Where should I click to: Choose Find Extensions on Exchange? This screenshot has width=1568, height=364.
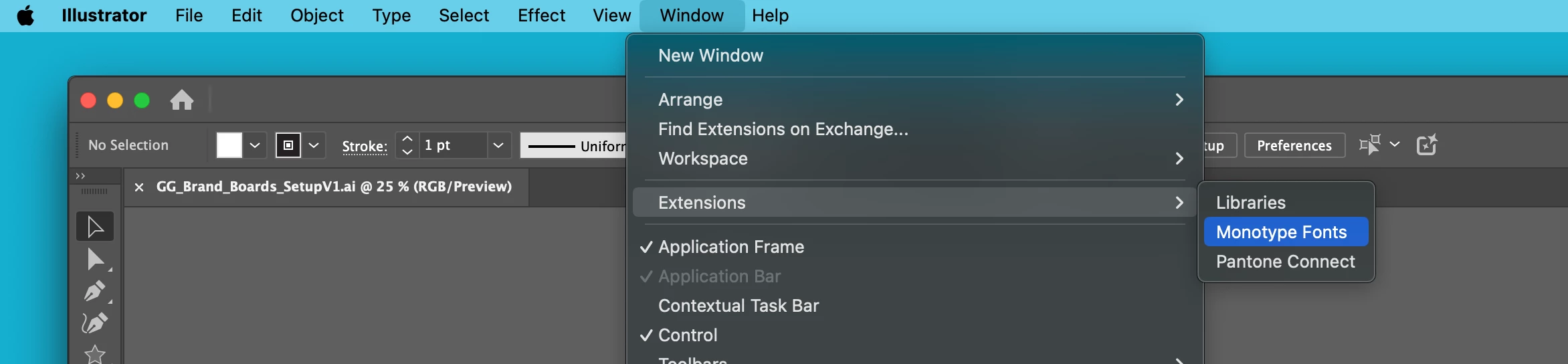point(914,129)
